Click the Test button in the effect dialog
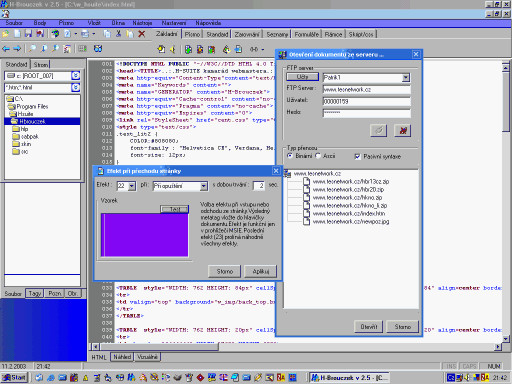512x384 pixels. pyautogui.click(x=175, y=209)
